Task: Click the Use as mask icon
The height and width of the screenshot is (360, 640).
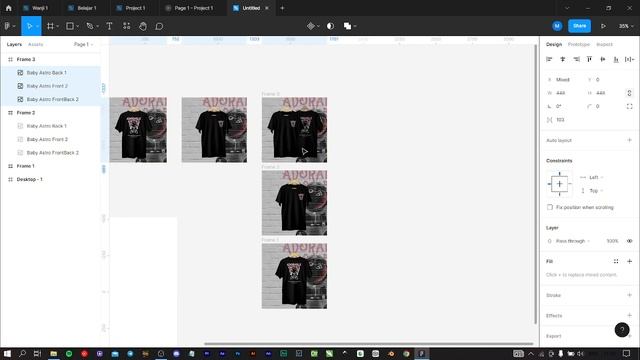Action: coord(330,26)
